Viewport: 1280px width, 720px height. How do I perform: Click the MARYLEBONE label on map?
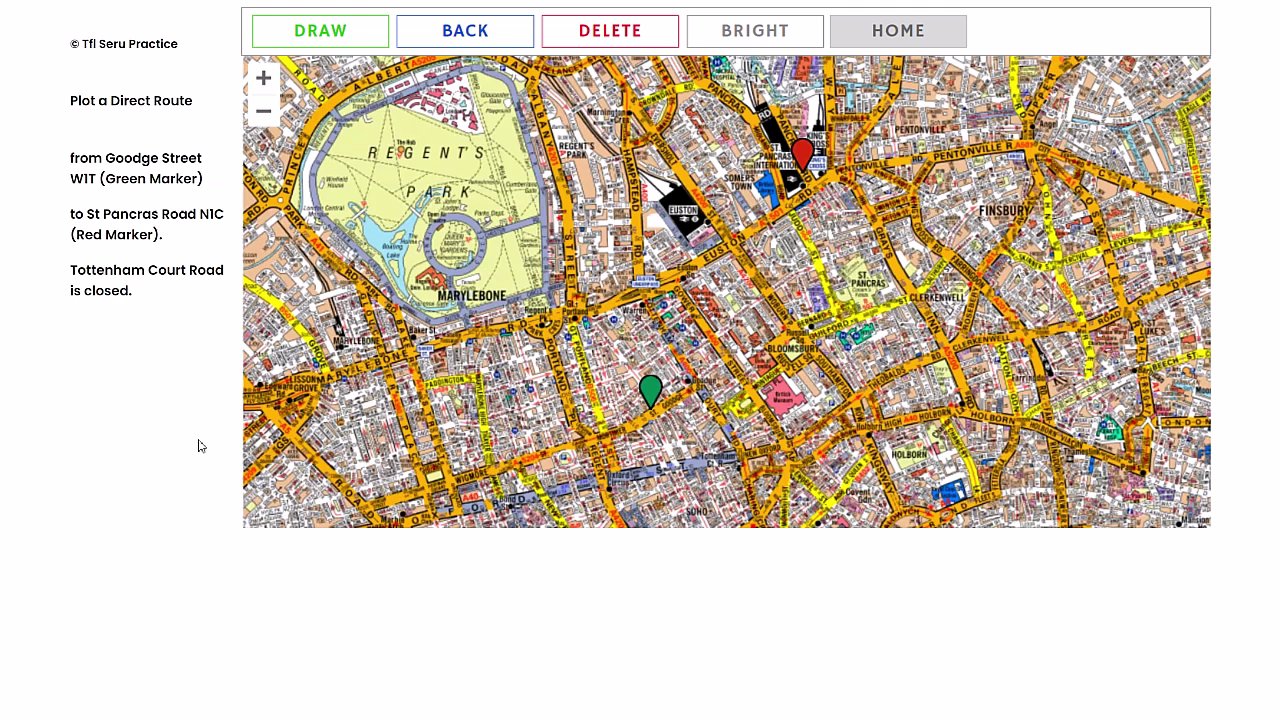pos(472,296)
